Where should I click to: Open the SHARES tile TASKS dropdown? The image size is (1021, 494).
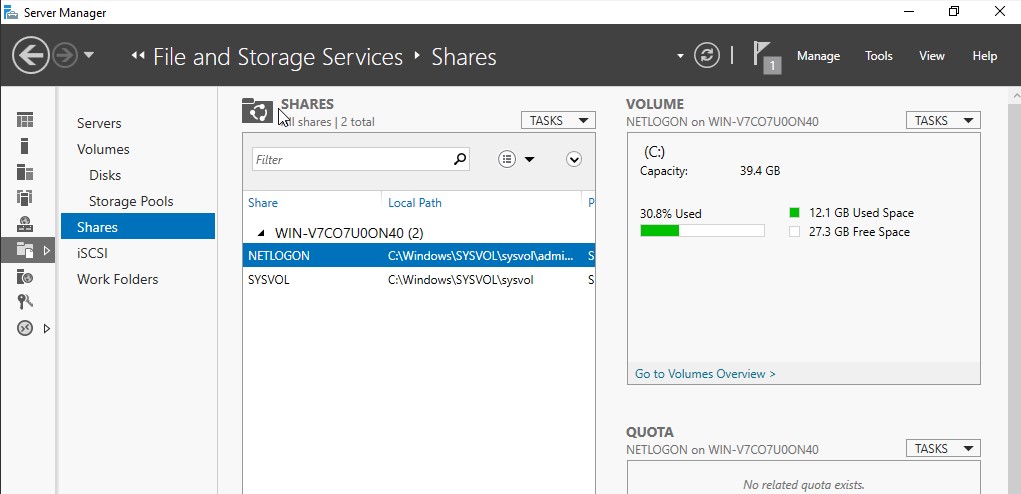point(558,120)
